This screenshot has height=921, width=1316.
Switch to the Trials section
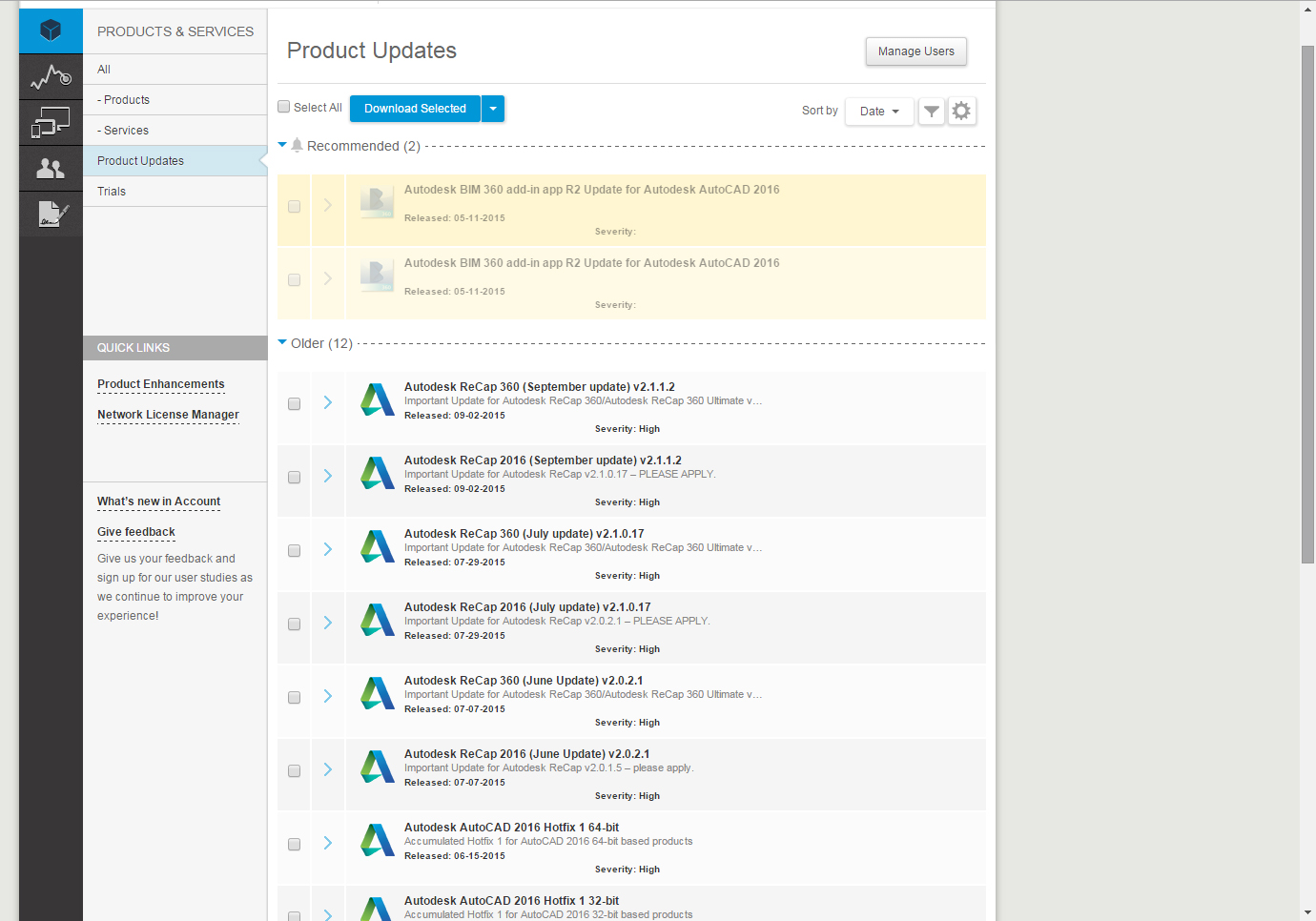click(x=112, y=191)
